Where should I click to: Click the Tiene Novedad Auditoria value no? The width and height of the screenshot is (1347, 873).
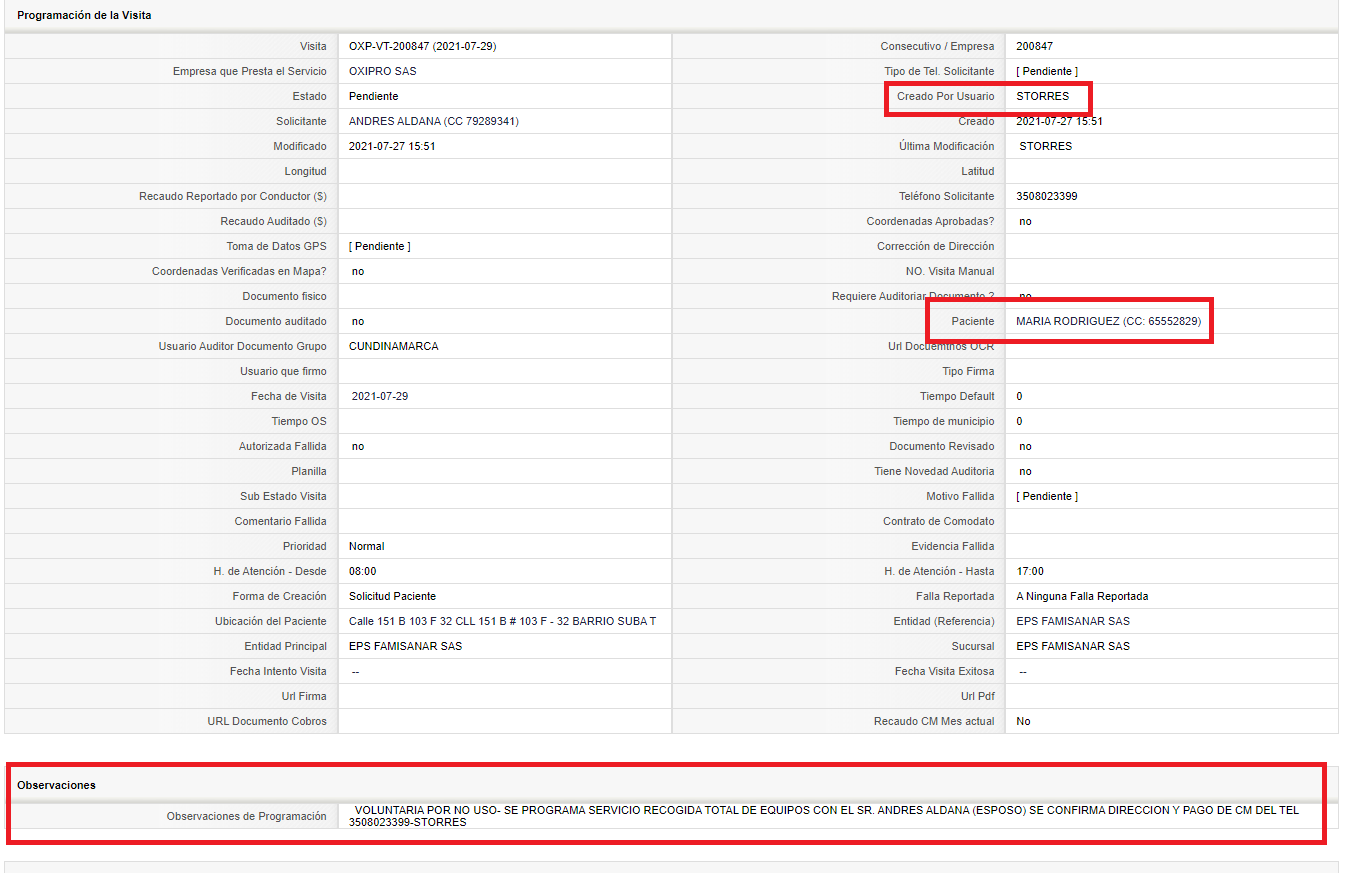click(x=1026, y=471)
